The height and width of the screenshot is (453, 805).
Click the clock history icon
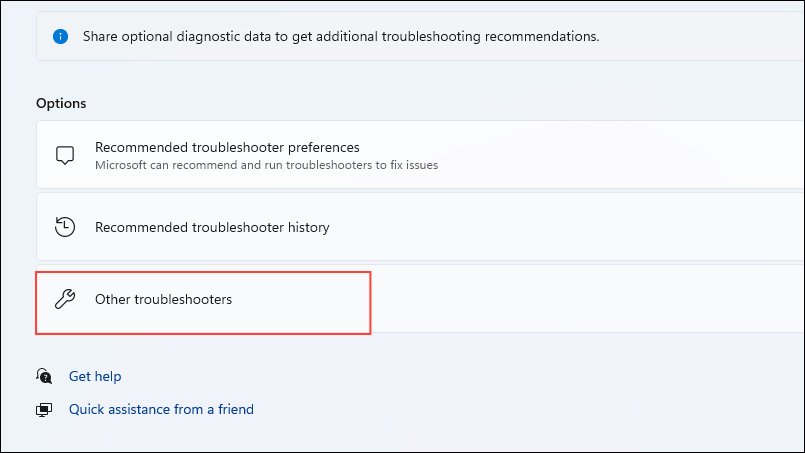click(x=65, y=227)
